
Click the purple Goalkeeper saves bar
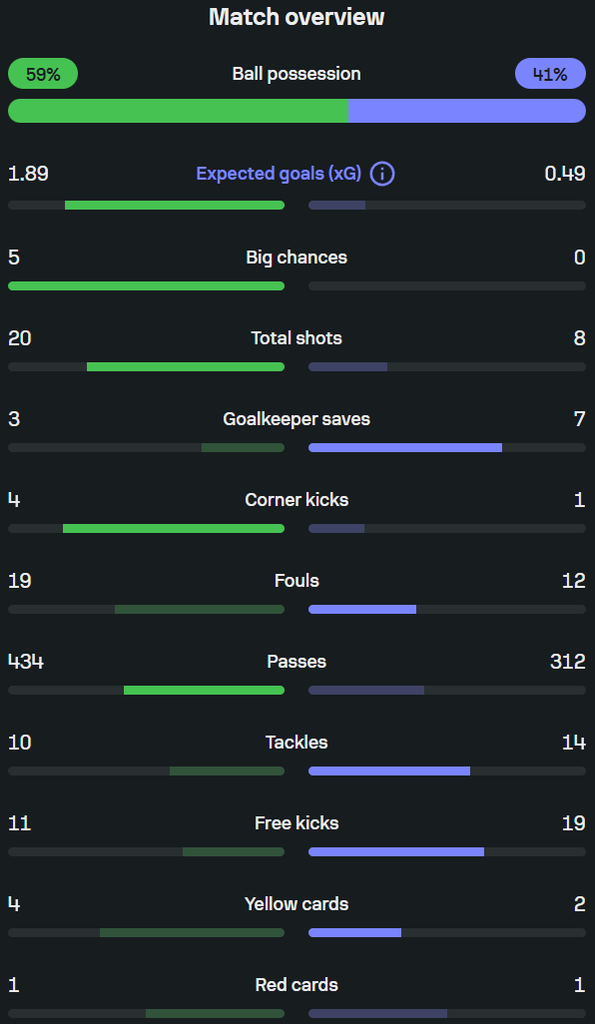[405, 448]
